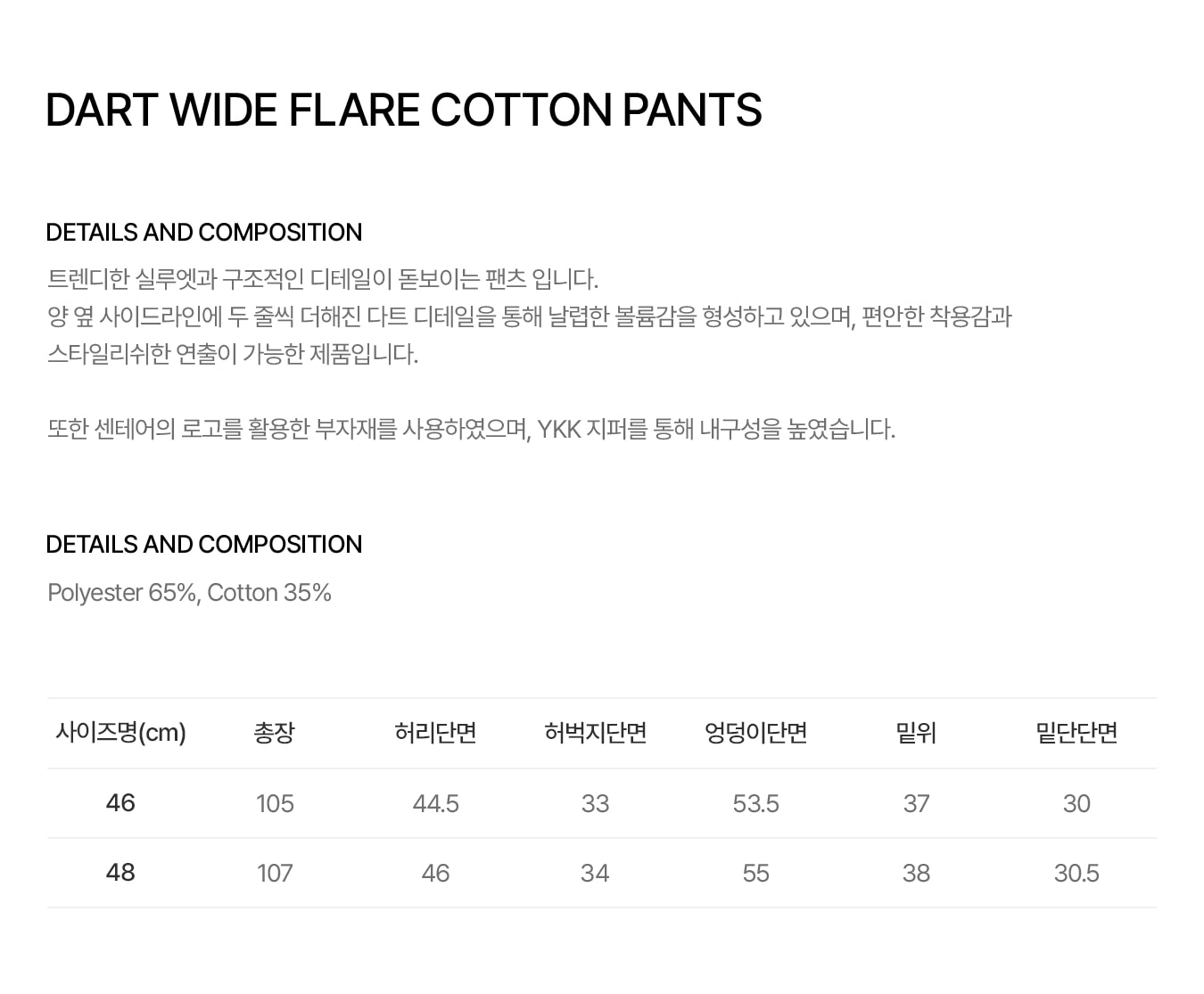This screenshot has height=994, width=1204.
Task: Select the first DETAILS AND COMPOSITION heading
Action: (204, 233)
